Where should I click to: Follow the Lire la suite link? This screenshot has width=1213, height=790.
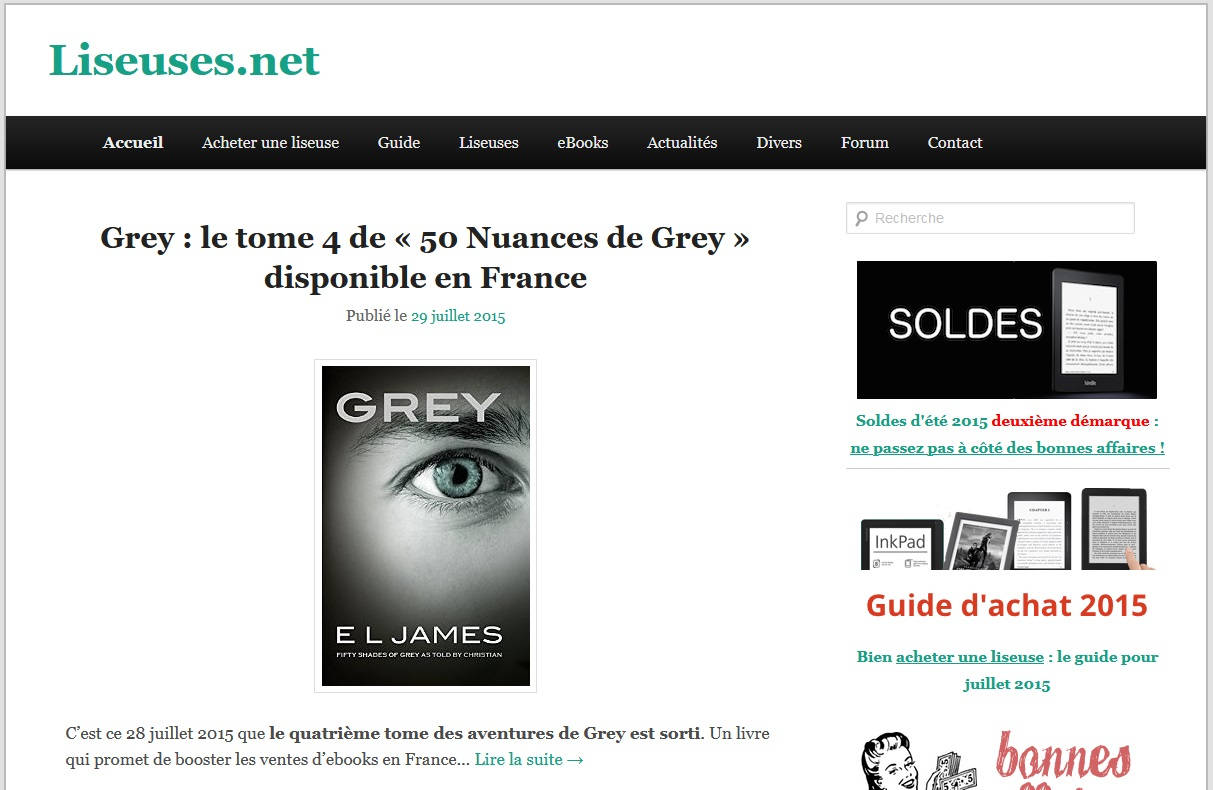coord(529,759)
